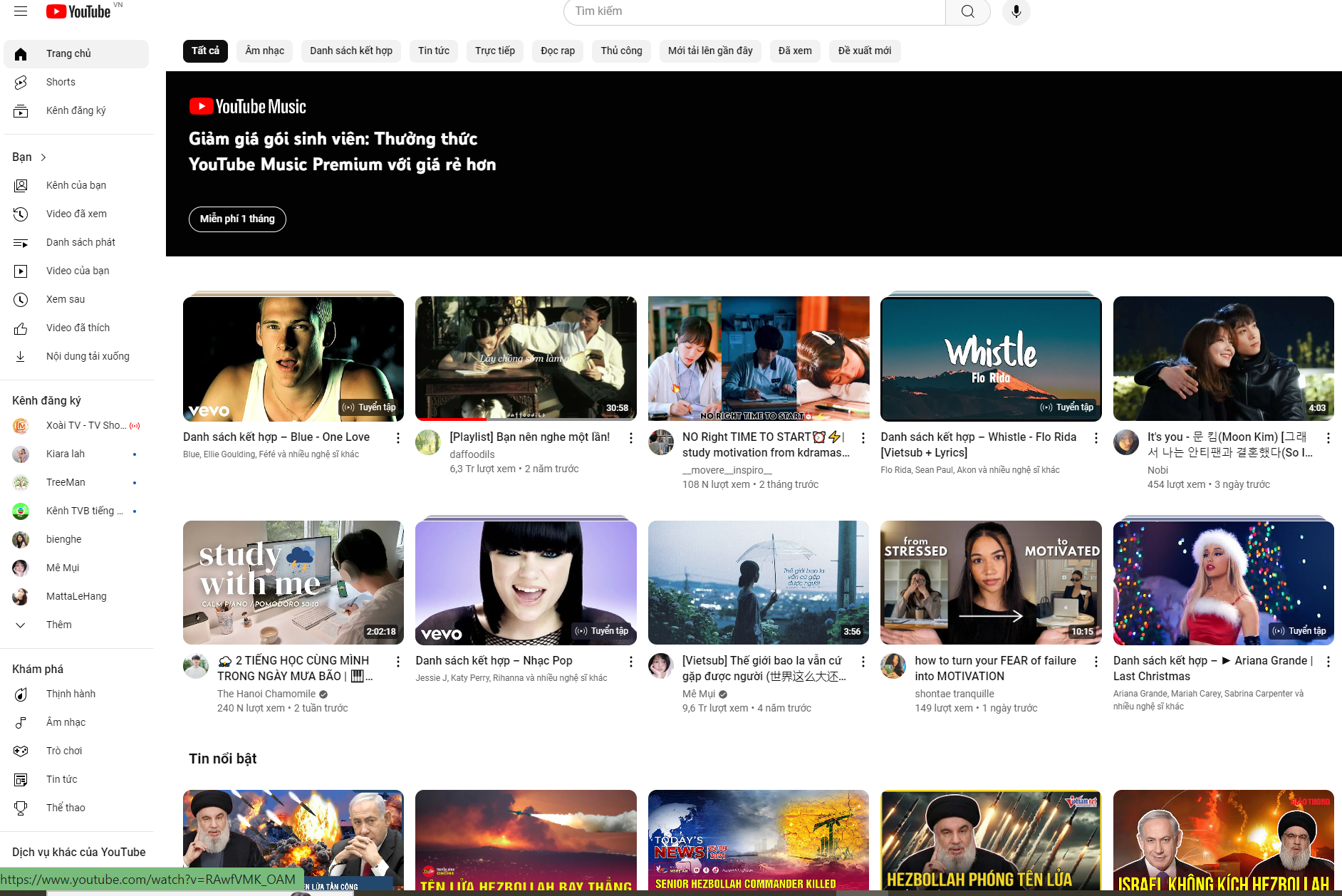Open Thịnh hành trending
Viewport: 1342px width, 896px height.
tap(76, 694)
